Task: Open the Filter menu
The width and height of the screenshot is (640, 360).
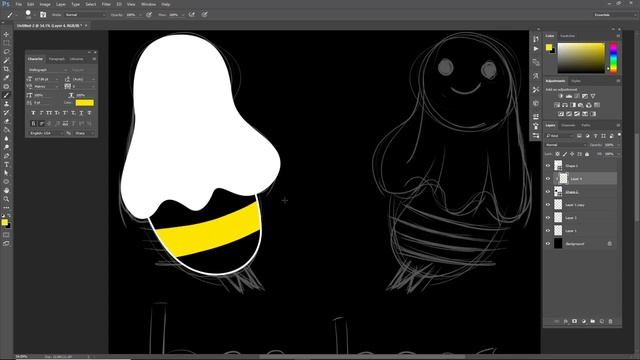Action: click(106, 4)
